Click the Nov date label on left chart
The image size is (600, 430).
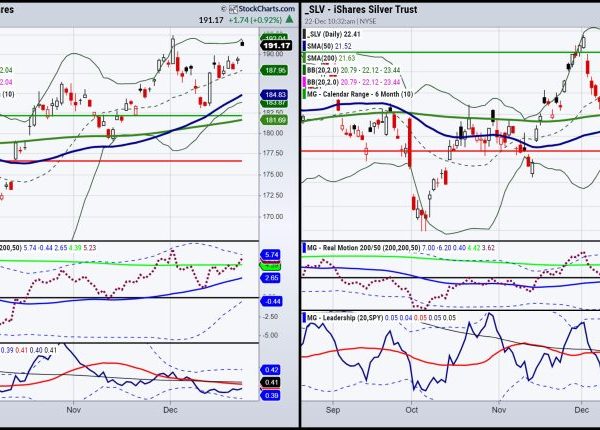click(73, 410)
